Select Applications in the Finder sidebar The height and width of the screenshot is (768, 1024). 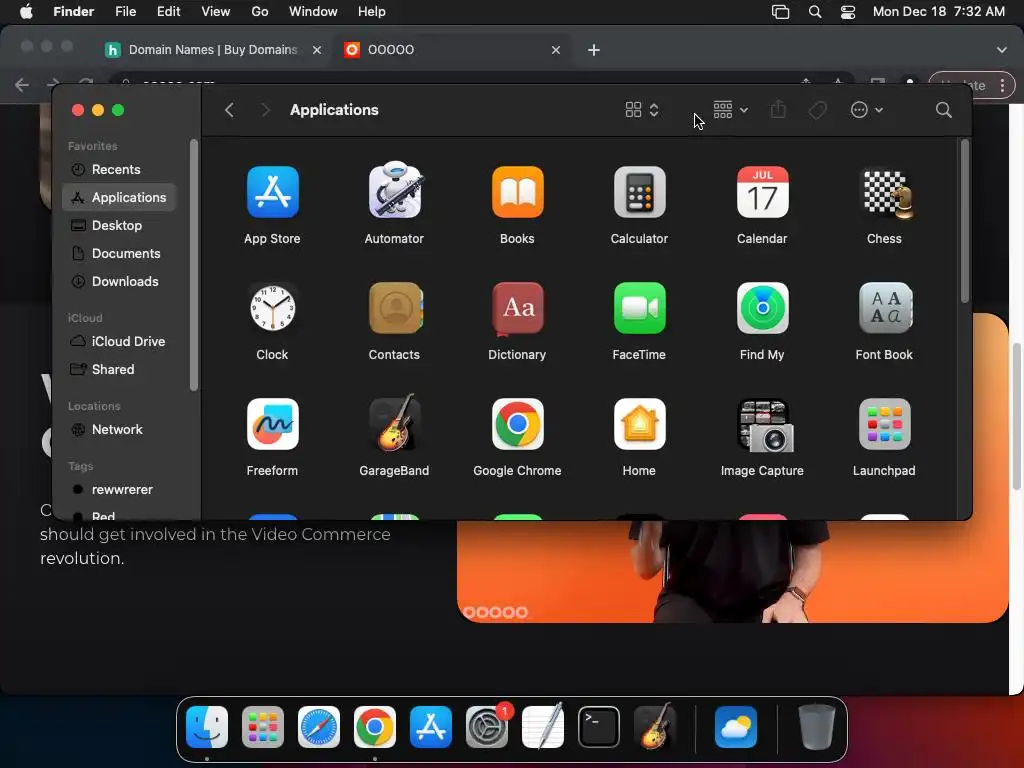point(119,197)
